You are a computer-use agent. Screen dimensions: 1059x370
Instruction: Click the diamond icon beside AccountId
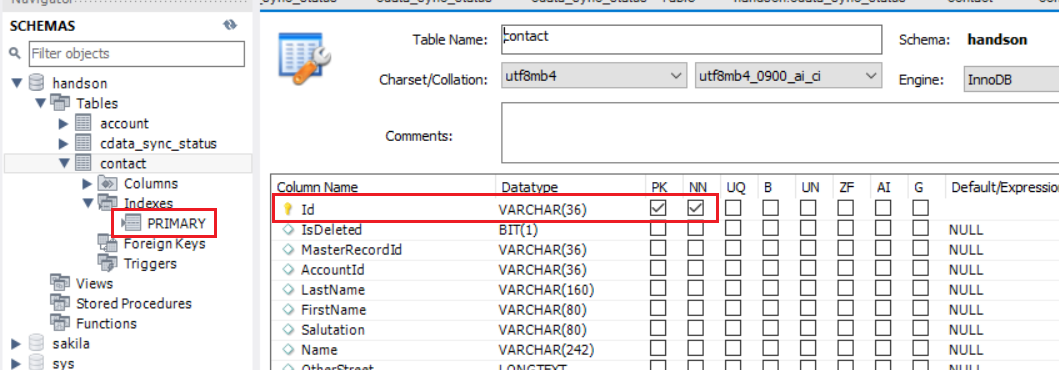coord(287,269)
